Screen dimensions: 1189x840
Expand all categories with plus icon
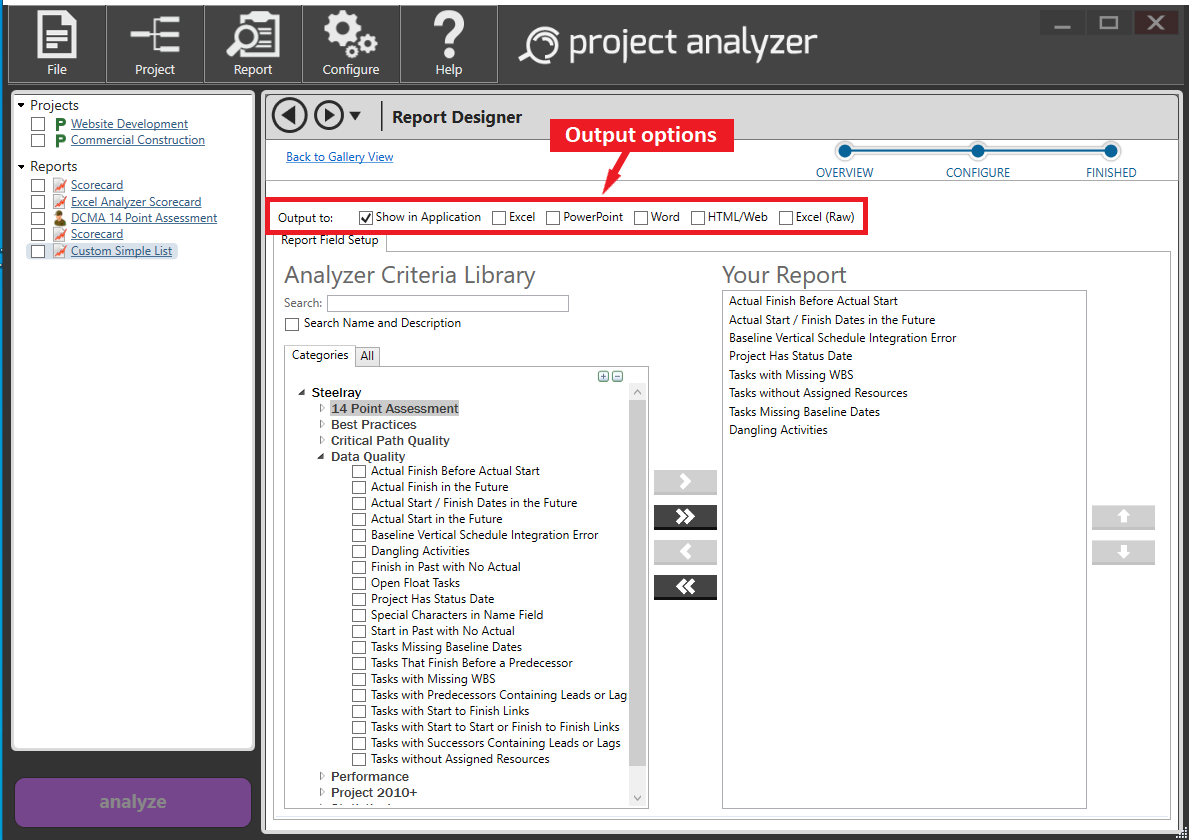pos(603,377)
